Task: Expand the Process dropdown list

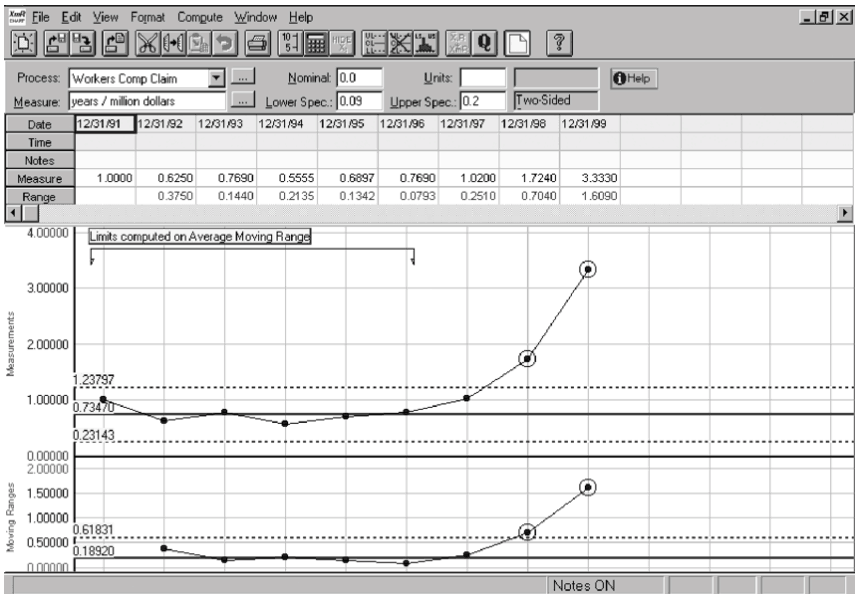Action: pyautogui.click(x=215, y=78)
